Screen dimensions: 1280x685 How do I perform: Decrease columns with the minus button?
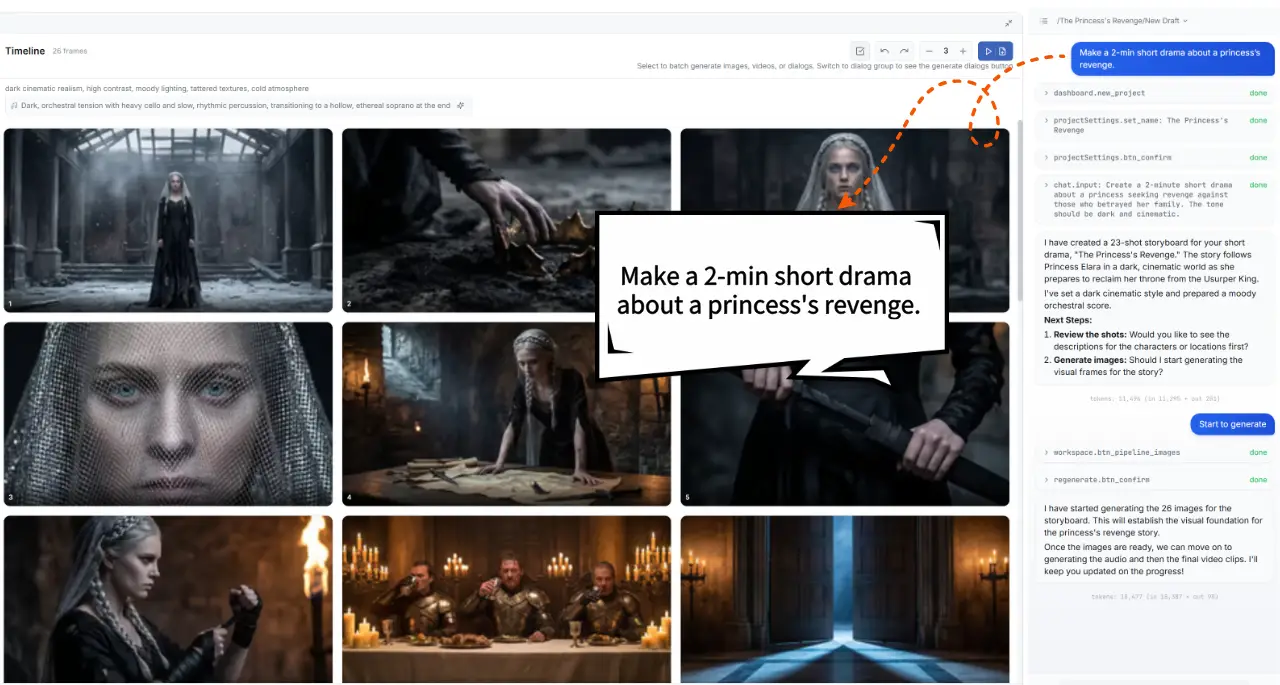click(x=929, y=51)
